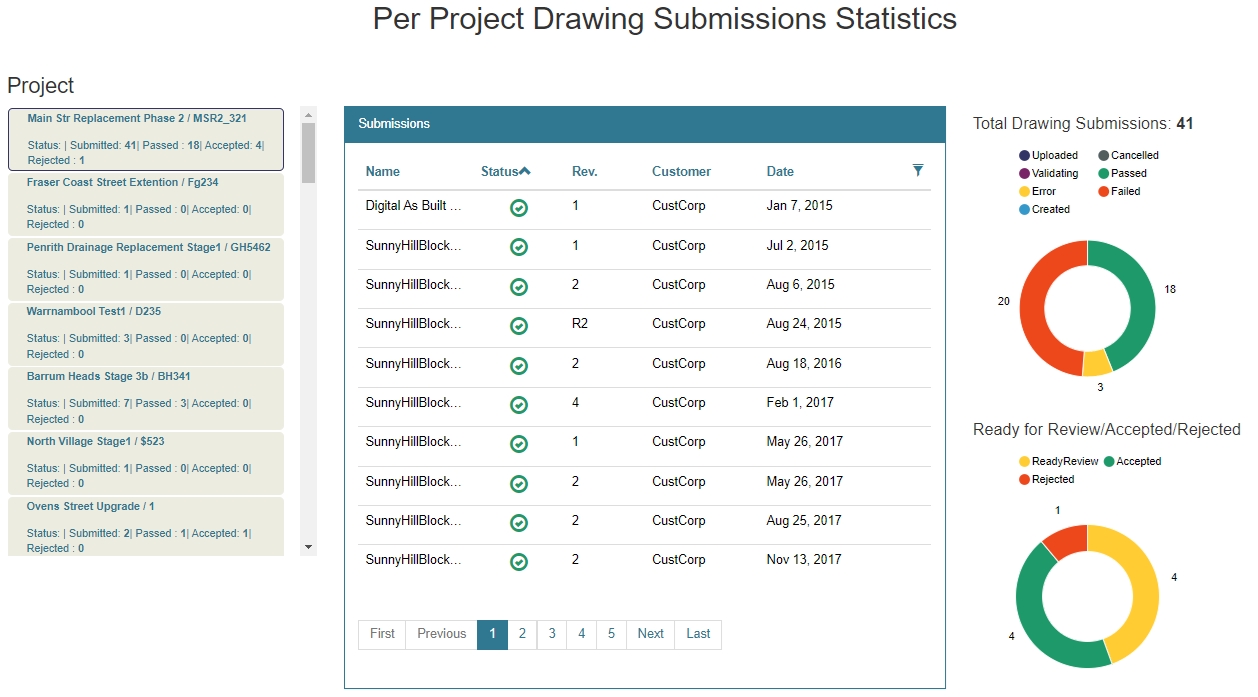Viewport: 1258px width, 697px height.
Task: Click the red Failed segment in donut chart
Action: [1035, 300]
